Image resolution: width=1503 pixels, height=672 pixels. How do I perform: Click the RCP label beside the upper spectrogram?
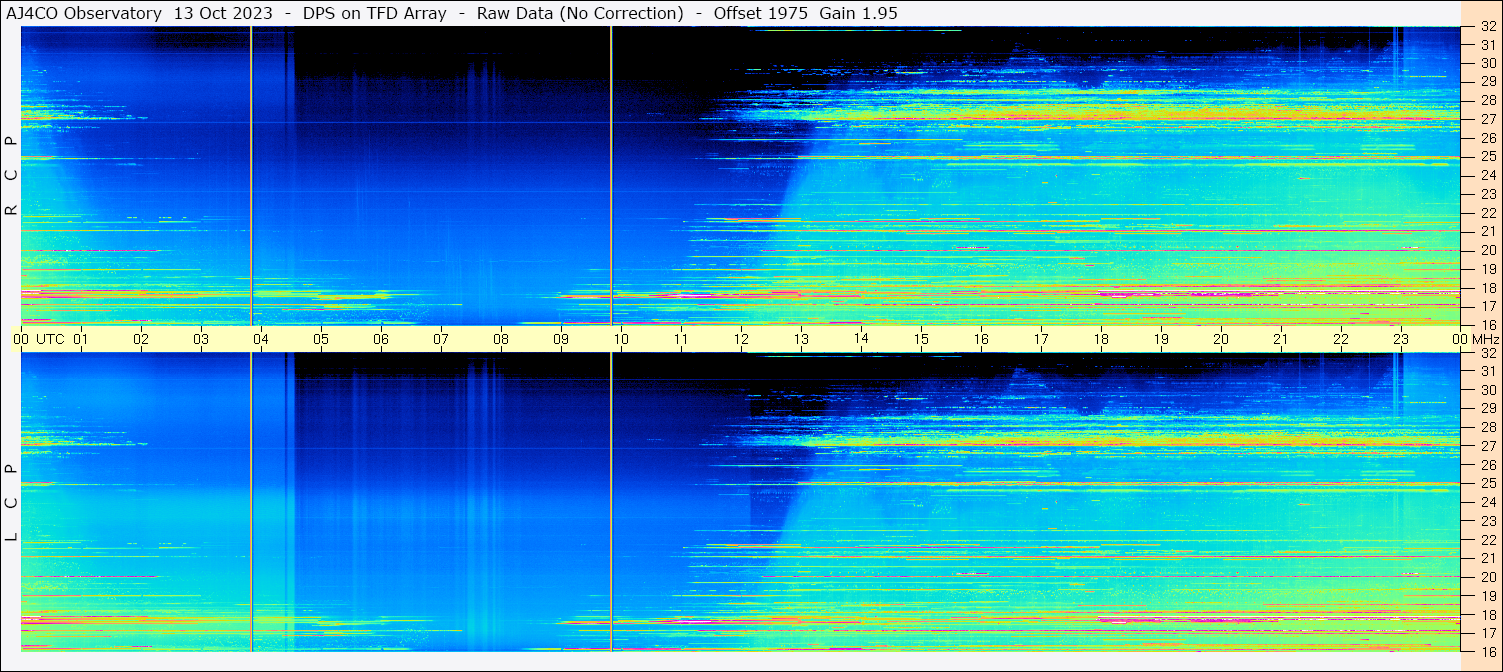point(11,175)
